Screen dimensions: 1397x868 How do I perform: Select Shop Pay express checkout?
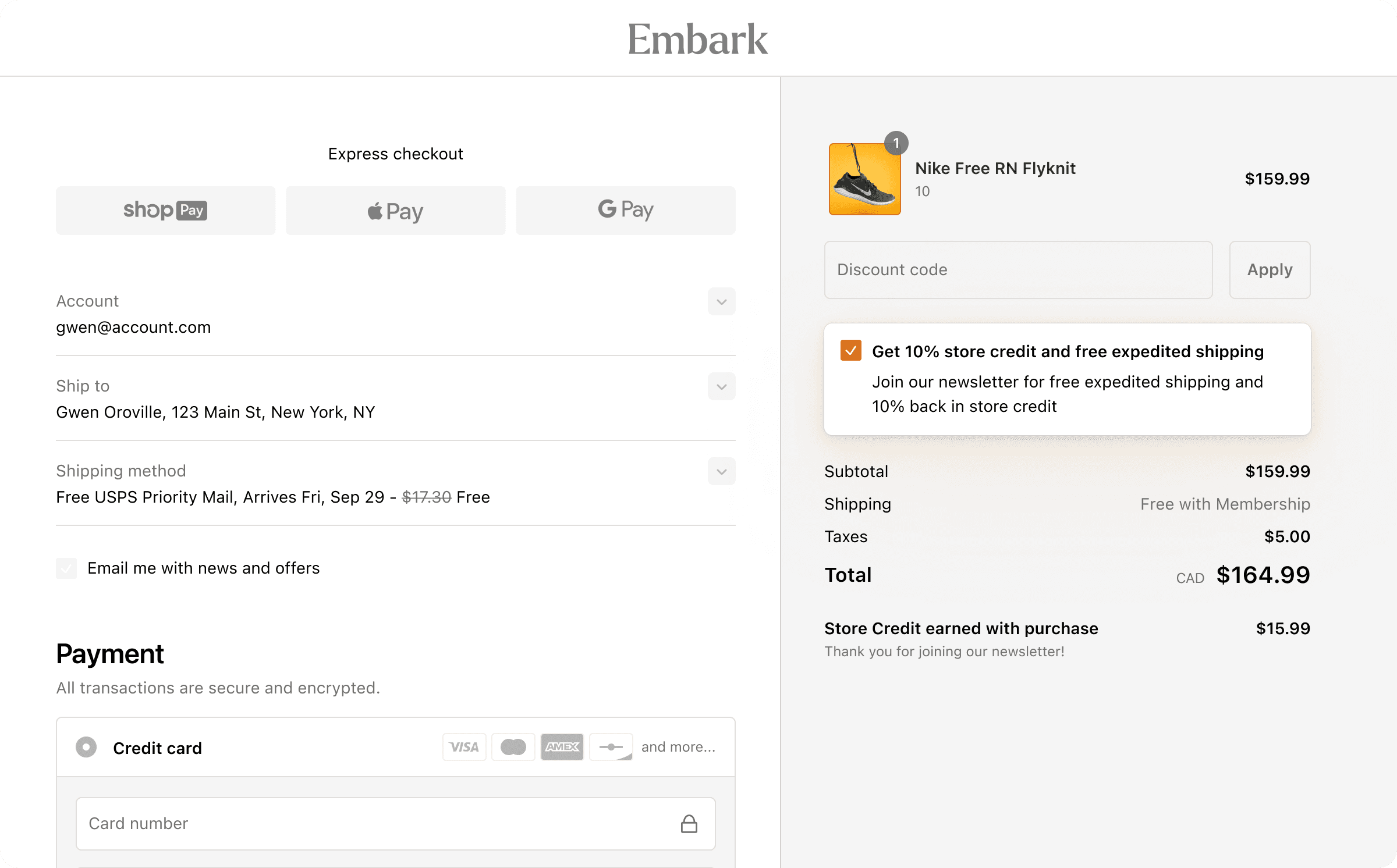click(x=165, y=210)
